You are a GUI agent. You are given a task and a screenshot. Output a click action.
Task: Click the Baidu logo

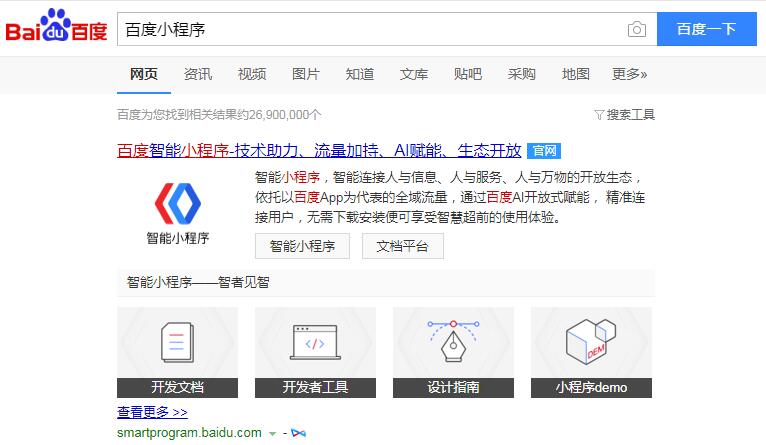coord(56,25)
